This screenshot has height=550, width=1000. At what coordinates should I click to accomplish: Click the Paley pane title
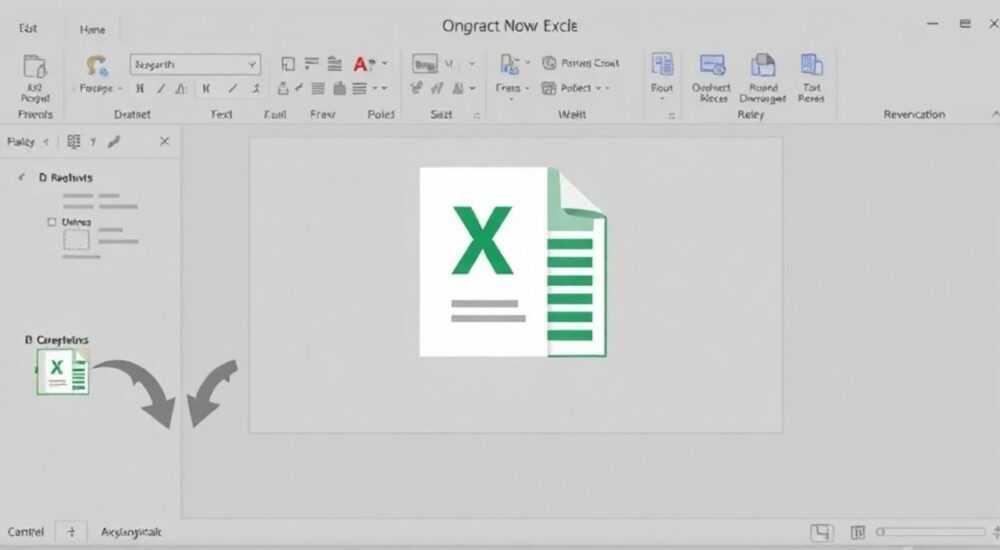(20, 142)
